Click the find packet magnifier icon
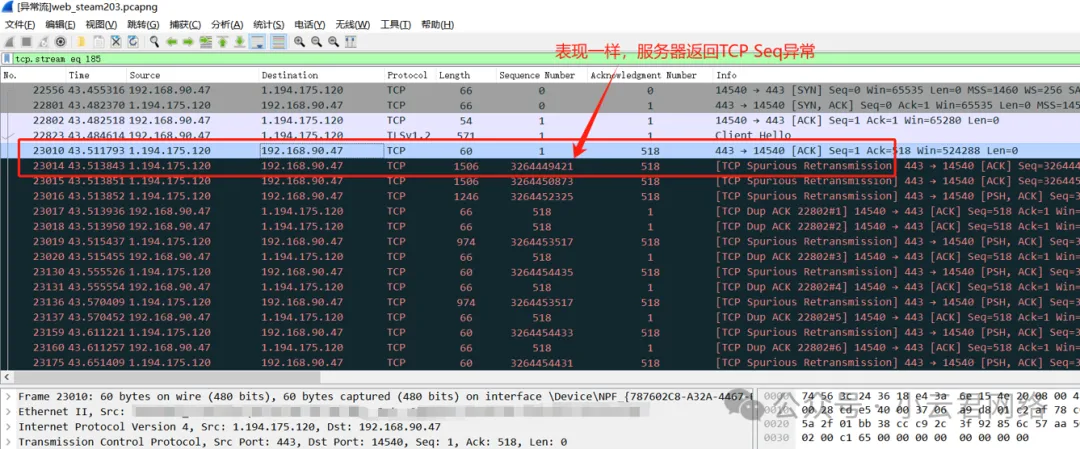Image resolution: width=1080 pixels, height=449 pixels. click(155, 42)
